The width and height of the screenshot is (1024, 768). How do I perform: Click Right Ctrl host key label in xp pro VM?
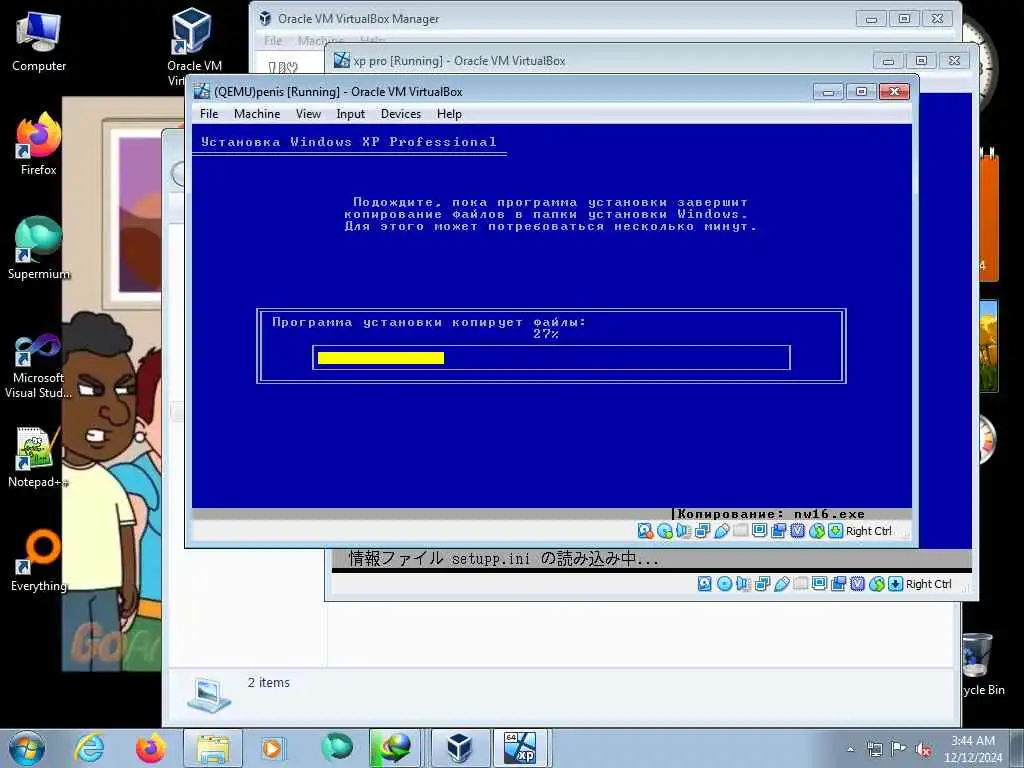(929, 584)
